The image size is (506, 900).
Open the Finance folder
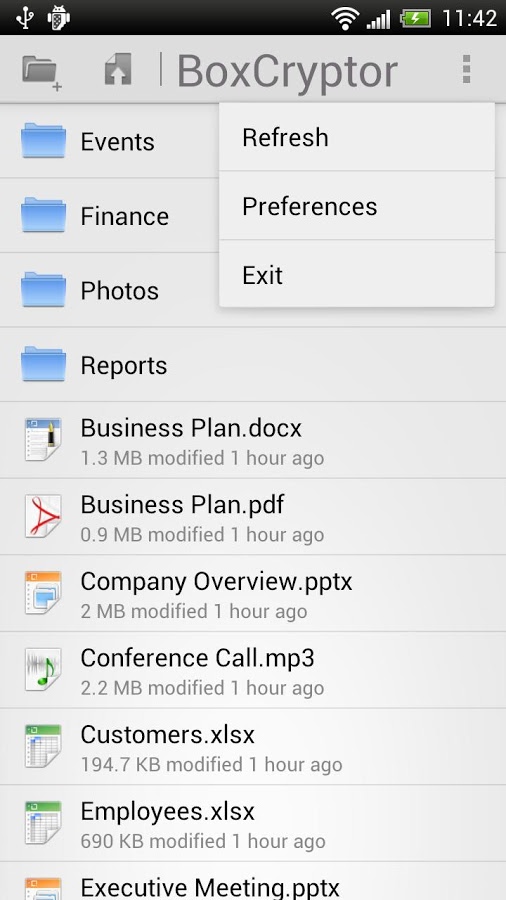pos(109,216)
